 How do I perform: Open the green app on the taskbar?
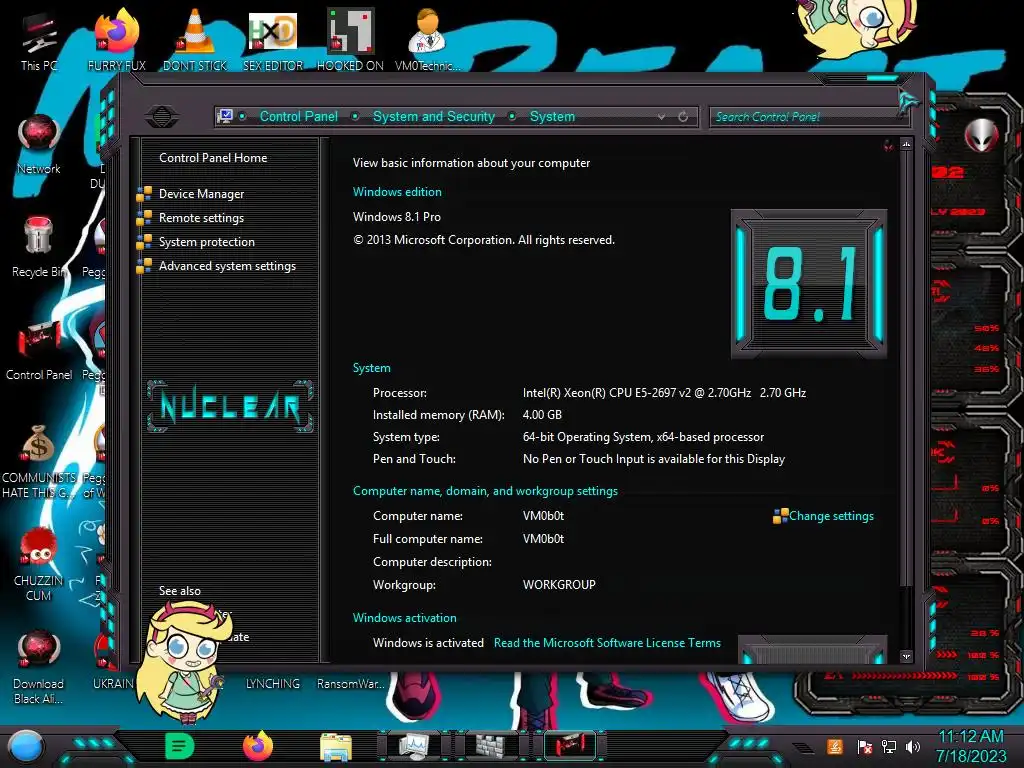point(180,746)
